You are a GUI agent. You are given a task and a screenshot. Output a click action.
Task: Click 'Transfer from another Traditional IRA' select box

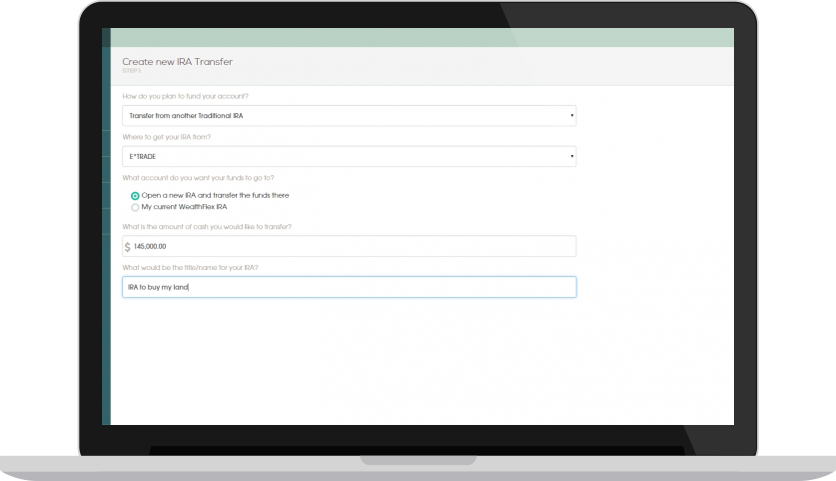click(348, 116)
